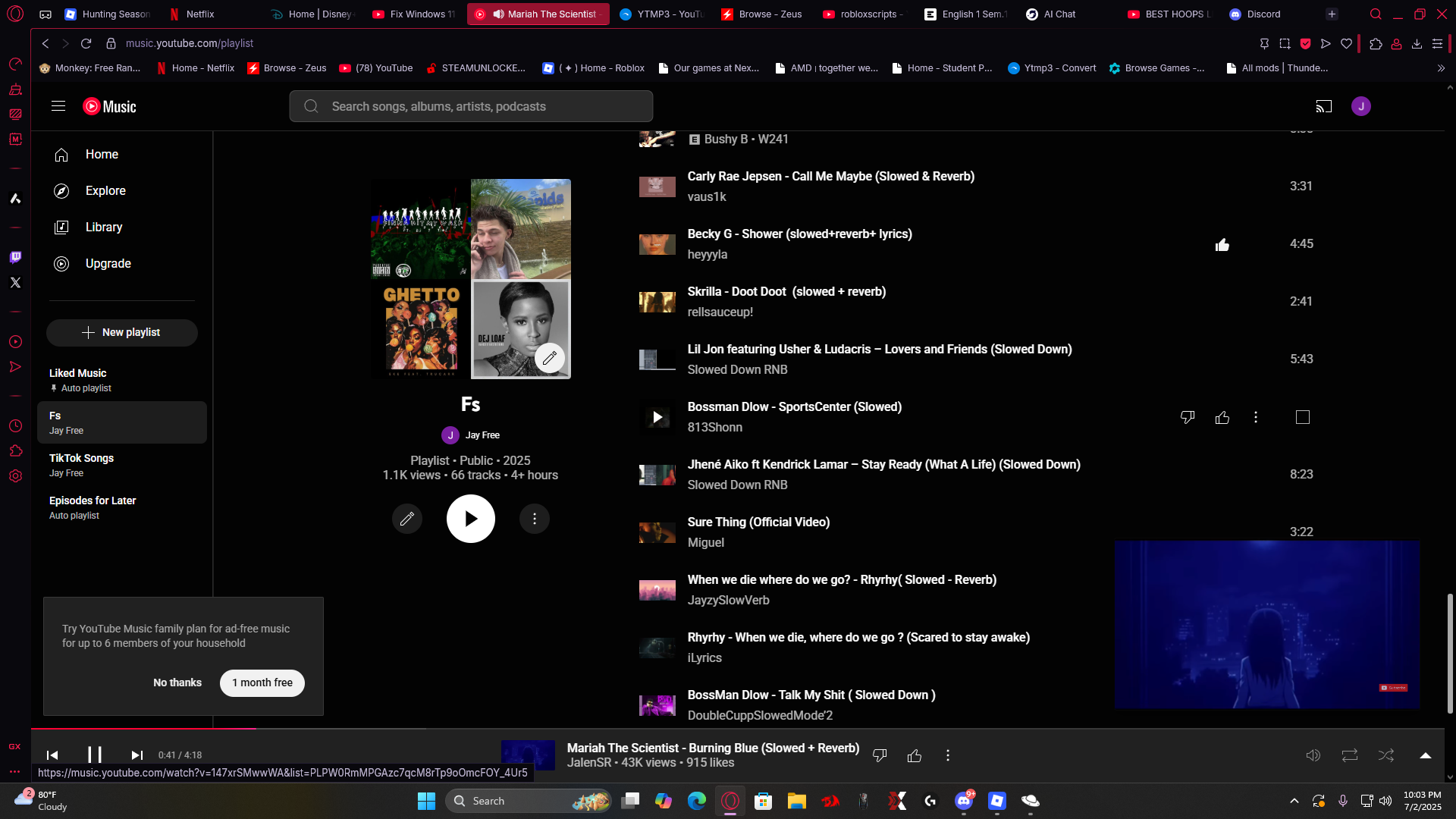
Task: Open history clock icon in Opera GX sidebar
Action: [x=15, y=426]
